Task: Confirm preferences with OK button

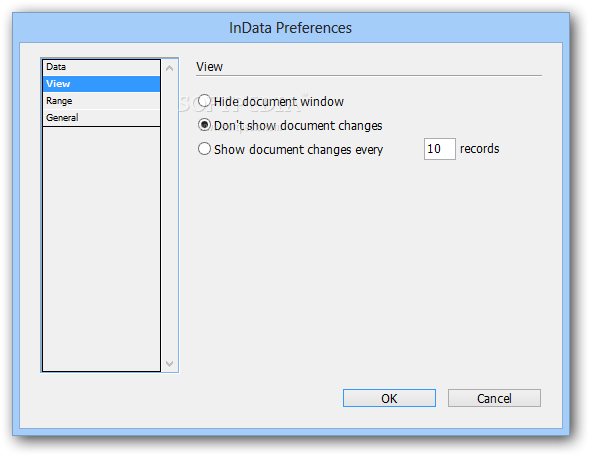Action: coord(389,398)
